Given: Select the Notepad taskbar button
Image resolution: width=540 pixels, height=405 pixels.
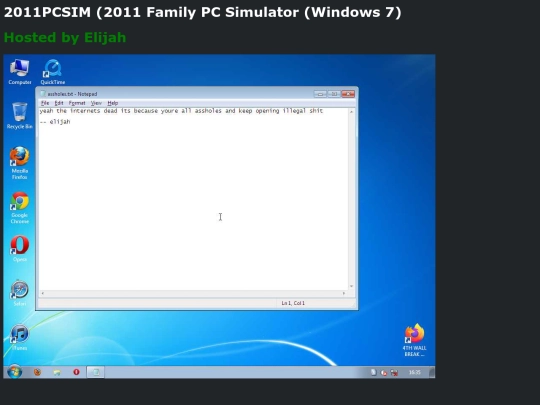Looking at the screenshot, I should click(x=96, y=372).
